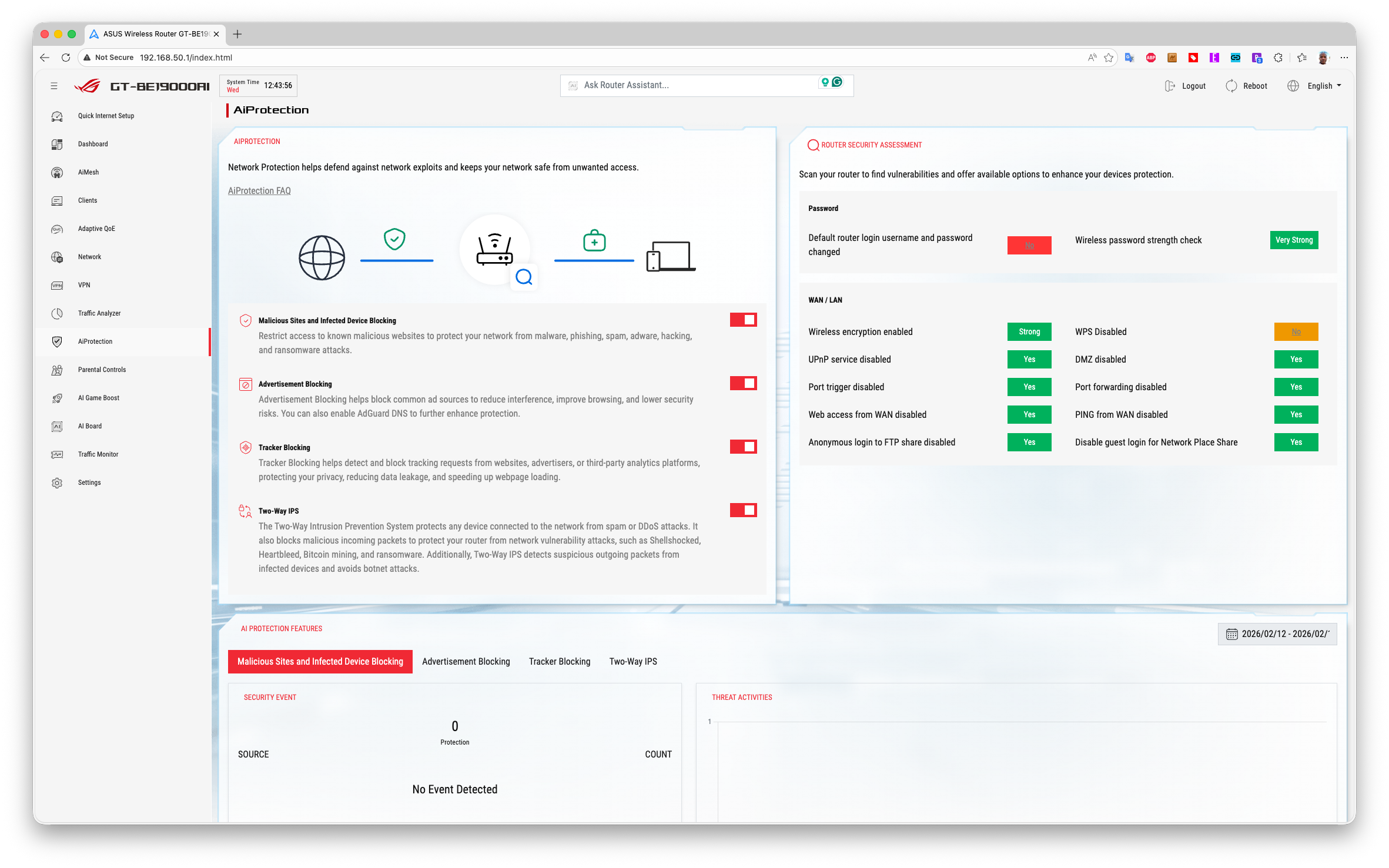Screen dimensions: 1389x868
Task: Disable the Two-Way IPS switch
Action: 743,510
